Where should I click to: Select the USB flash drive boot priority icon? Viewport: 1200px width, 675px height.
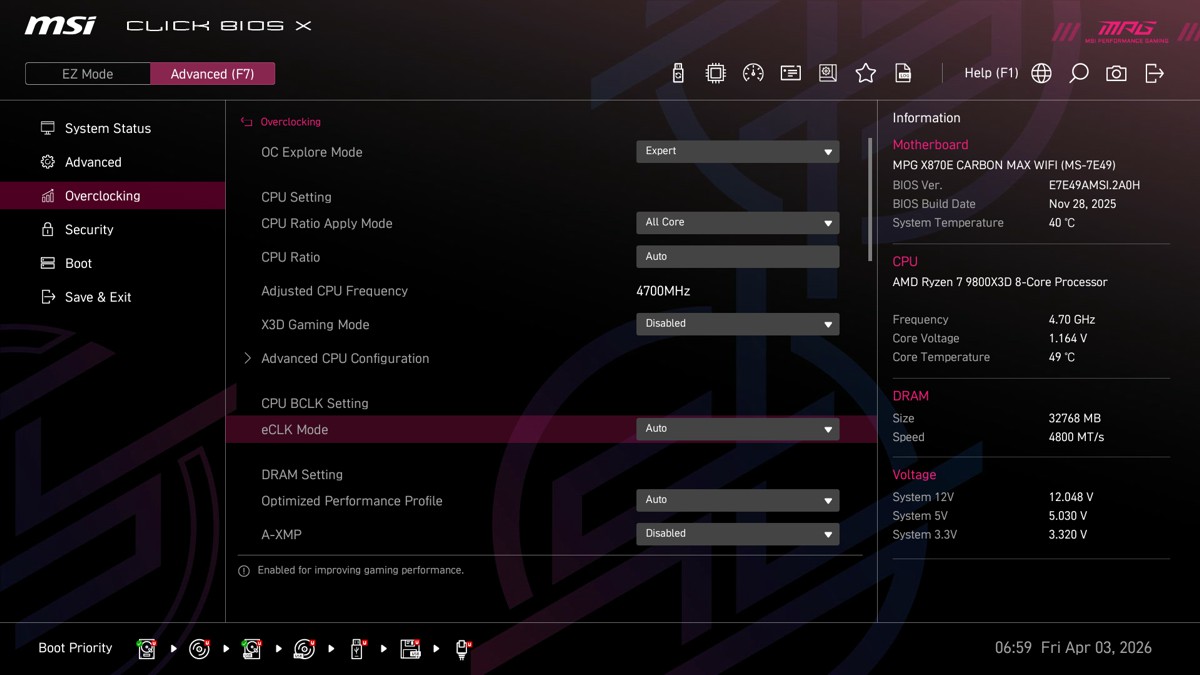click(x=357, y=649)
